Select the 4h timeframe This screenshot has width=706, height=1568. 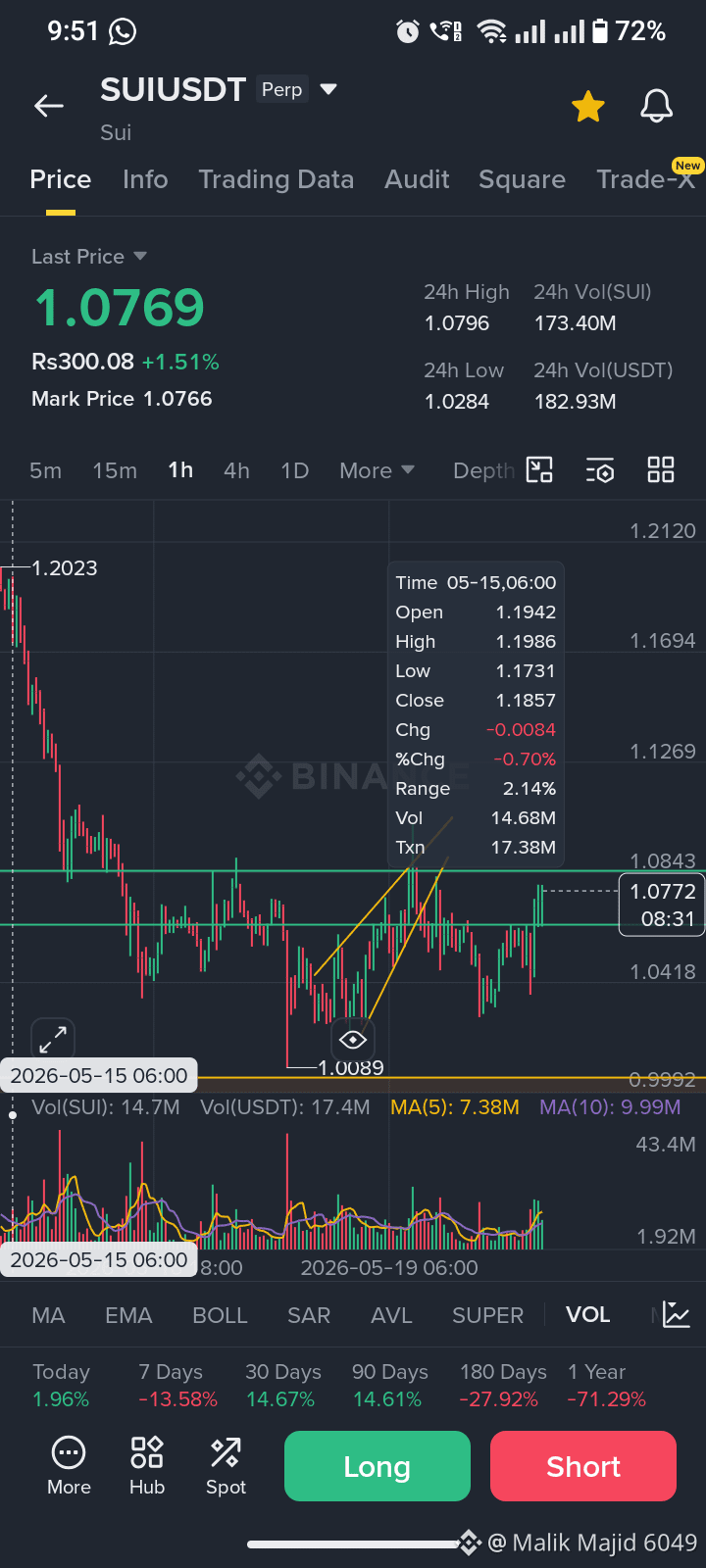(x=236, y=470)
